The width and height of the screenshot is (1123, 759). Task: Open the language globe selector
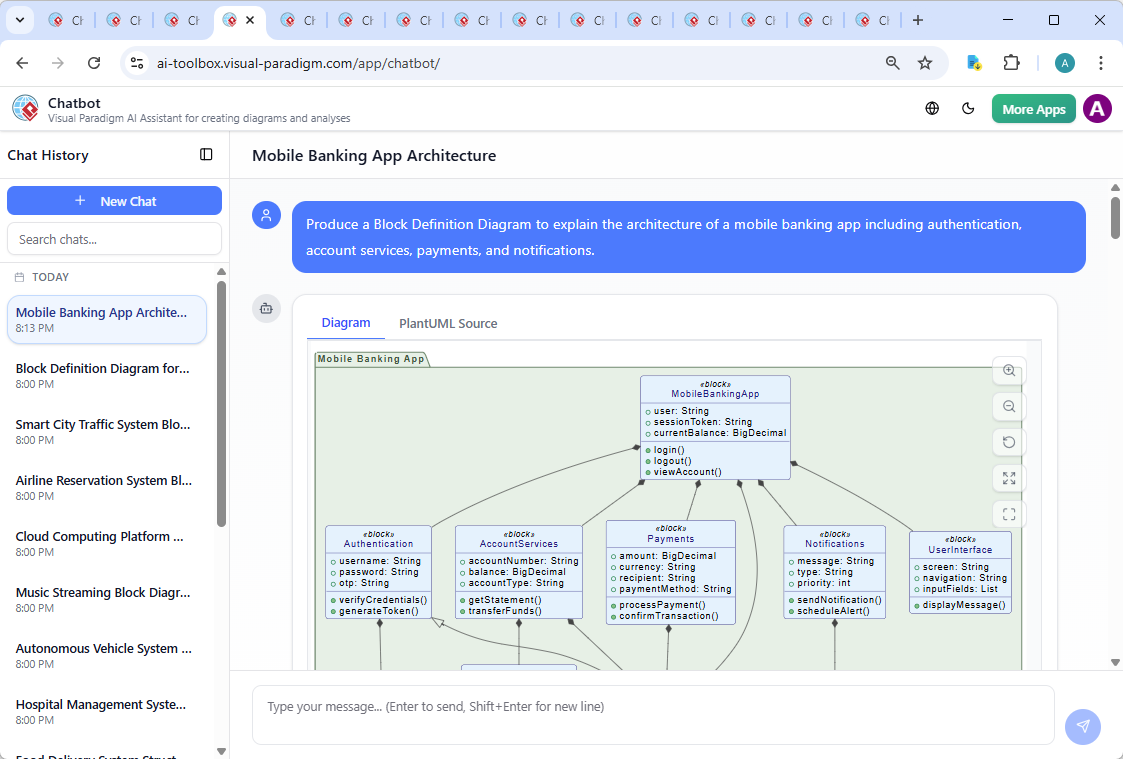(931, 108)
